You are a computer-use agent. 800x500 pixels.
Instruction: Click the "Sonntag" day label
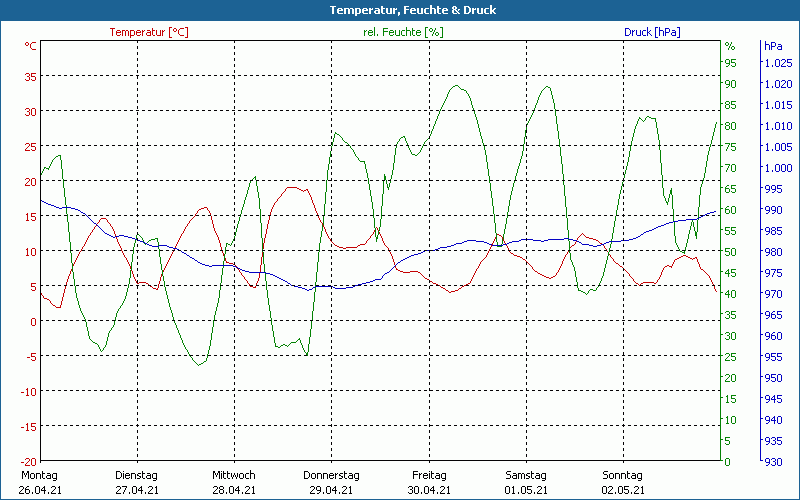[x=622, y=476]
